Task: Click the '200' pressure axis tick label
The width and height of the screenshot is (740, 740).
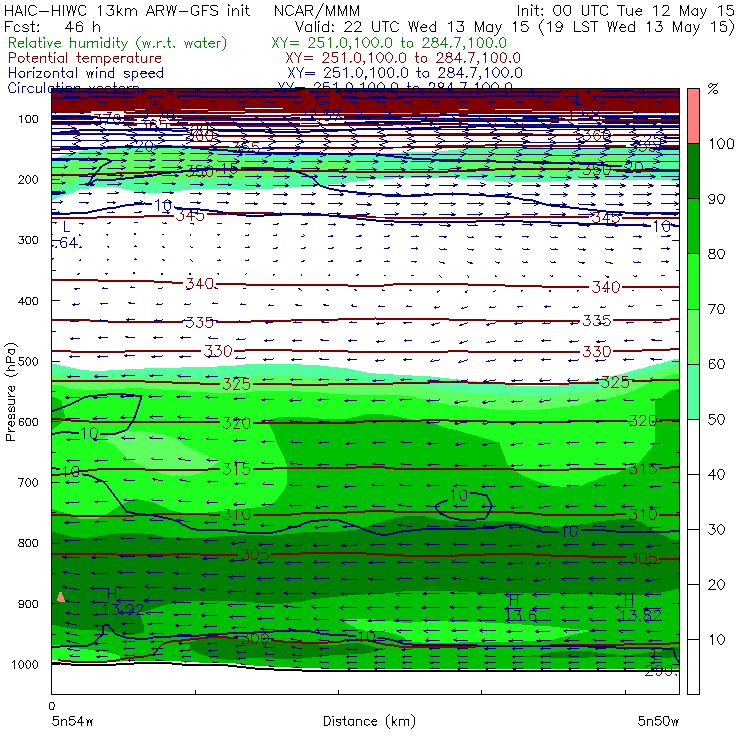Action: [28, 179]
